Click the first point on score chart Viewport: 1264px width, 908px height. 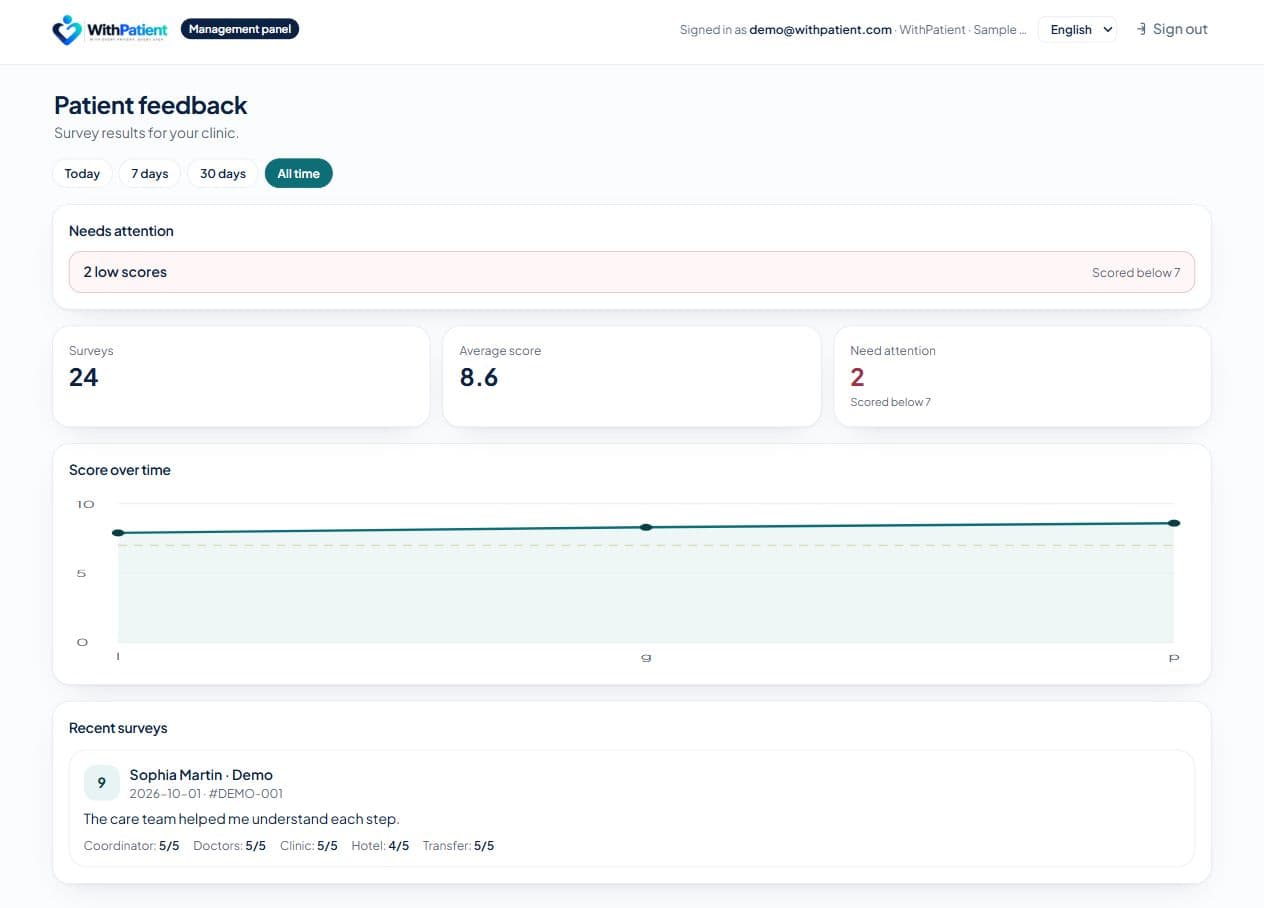click(x=118, y=533)
